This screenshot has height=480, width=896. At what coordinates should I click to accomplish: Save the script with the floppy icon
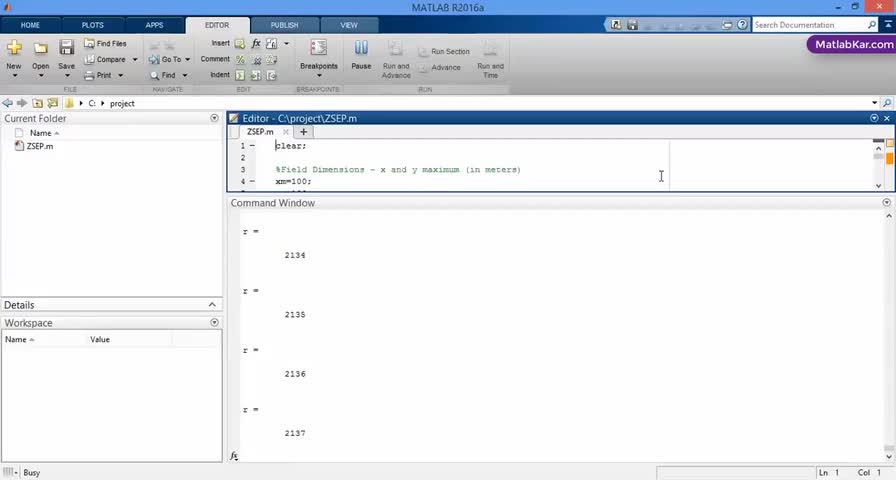tap(66, 48)
